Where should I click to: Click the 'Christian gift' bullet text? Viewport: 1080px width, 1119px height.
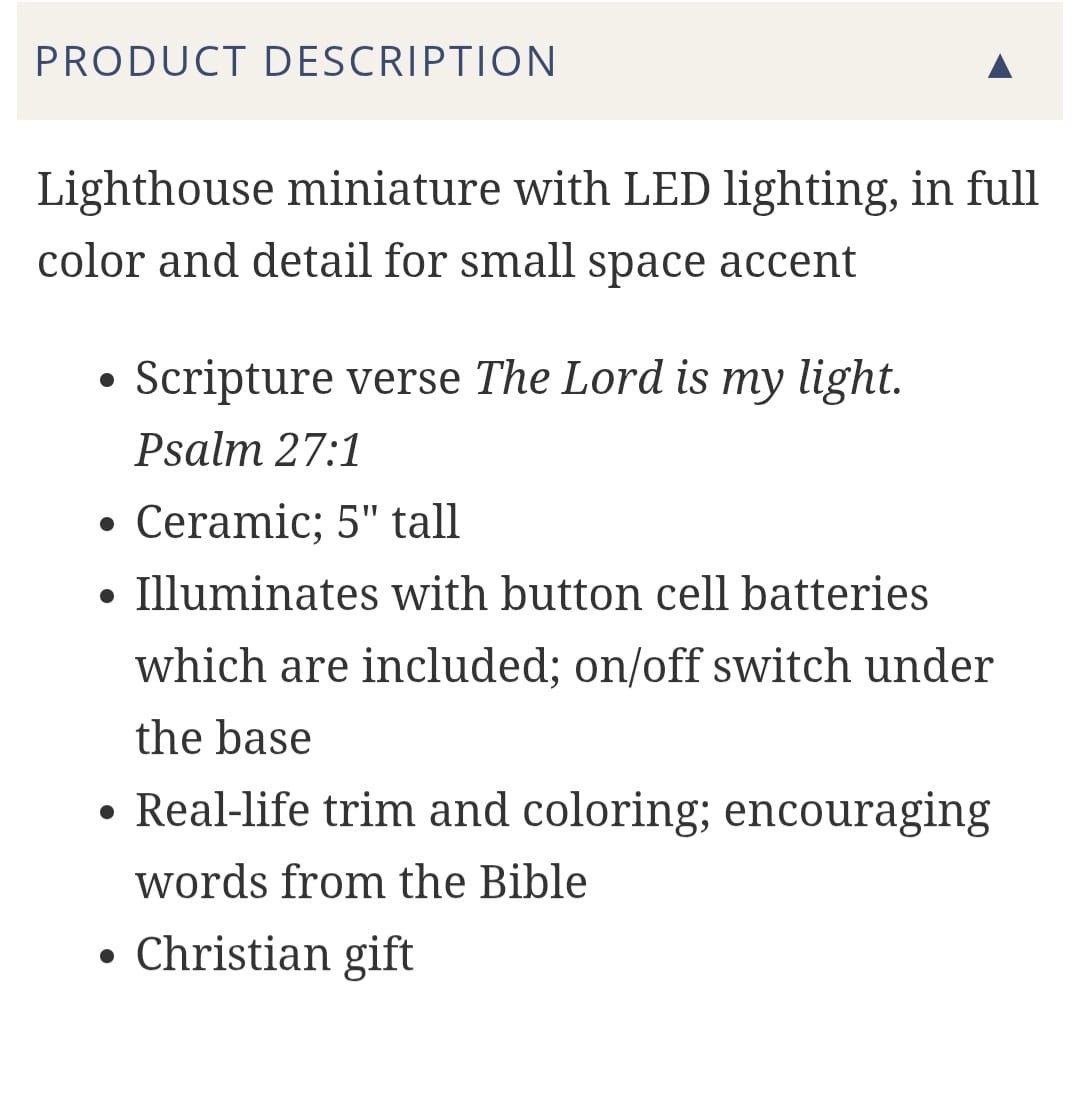point(274,954)
